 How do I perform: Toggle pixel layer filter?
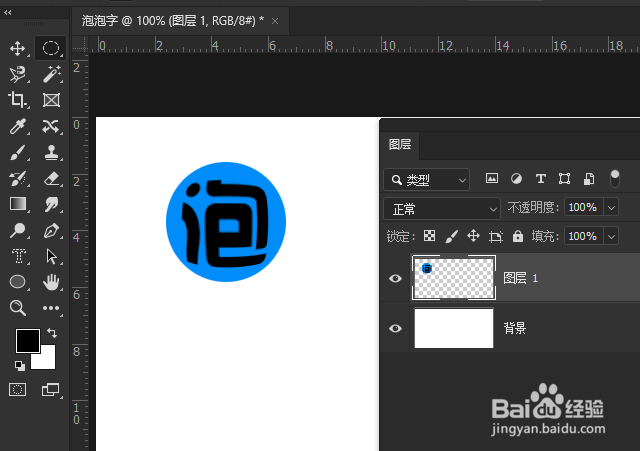coord(492,178)
